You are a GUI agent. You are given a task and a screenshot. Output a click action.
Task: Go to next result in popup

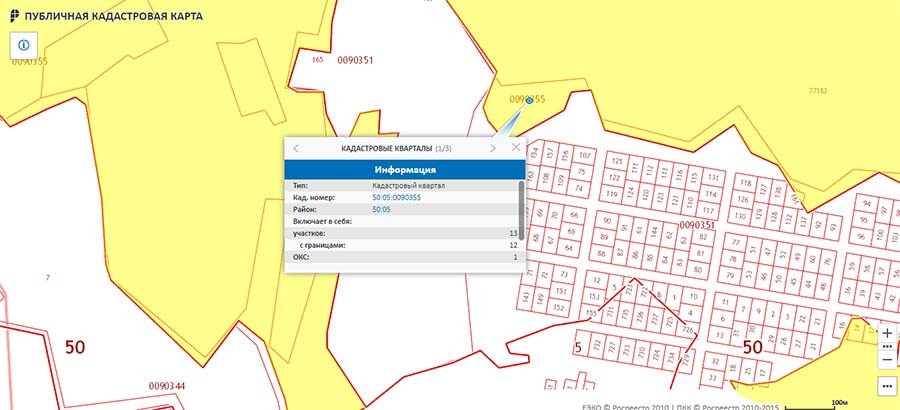[x=492, y=148]
